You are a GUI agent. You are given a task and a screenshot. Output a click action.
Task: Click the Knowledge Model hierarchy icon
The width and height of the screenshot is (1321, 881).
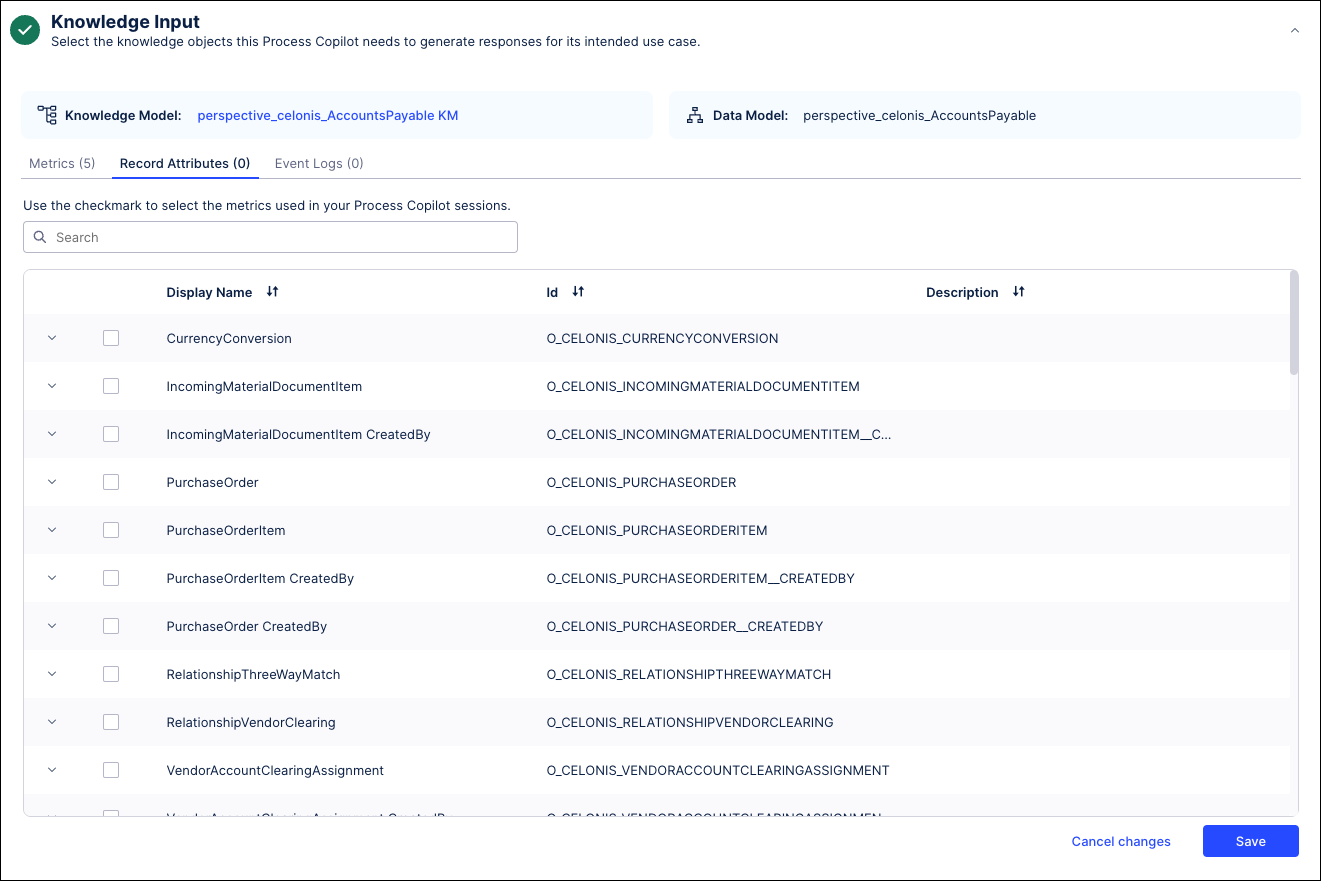coord(47,115)
